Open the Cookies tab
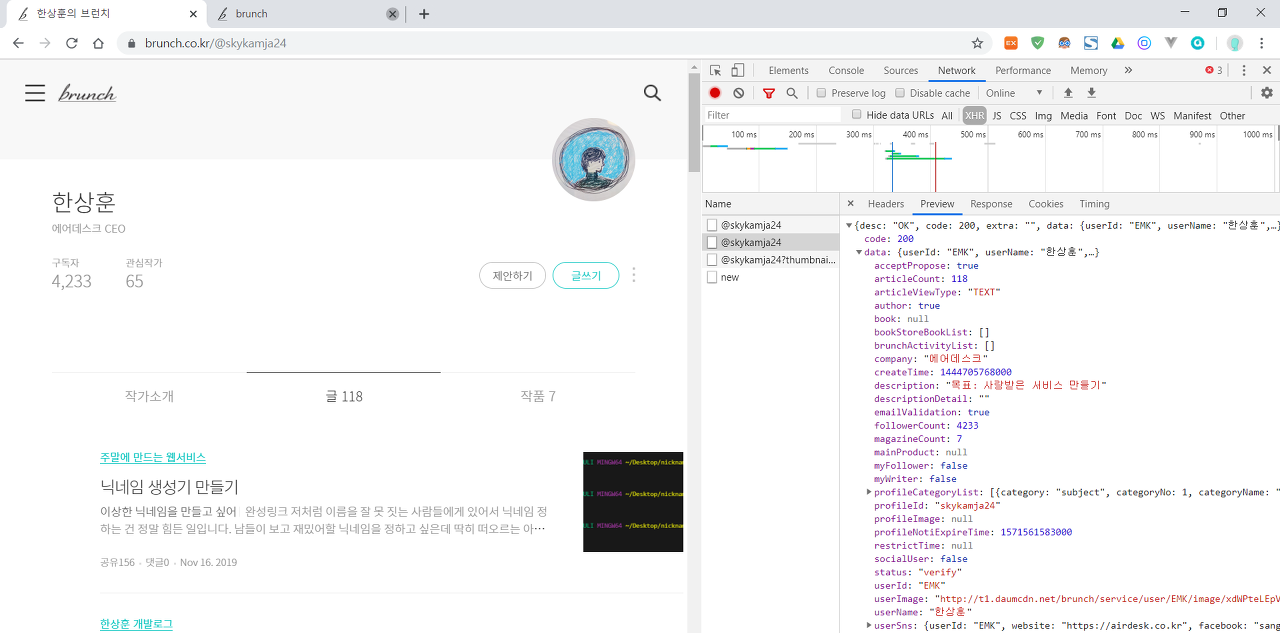The image size is (1280, 633). pyautogui.click(x=1046, y=203)
